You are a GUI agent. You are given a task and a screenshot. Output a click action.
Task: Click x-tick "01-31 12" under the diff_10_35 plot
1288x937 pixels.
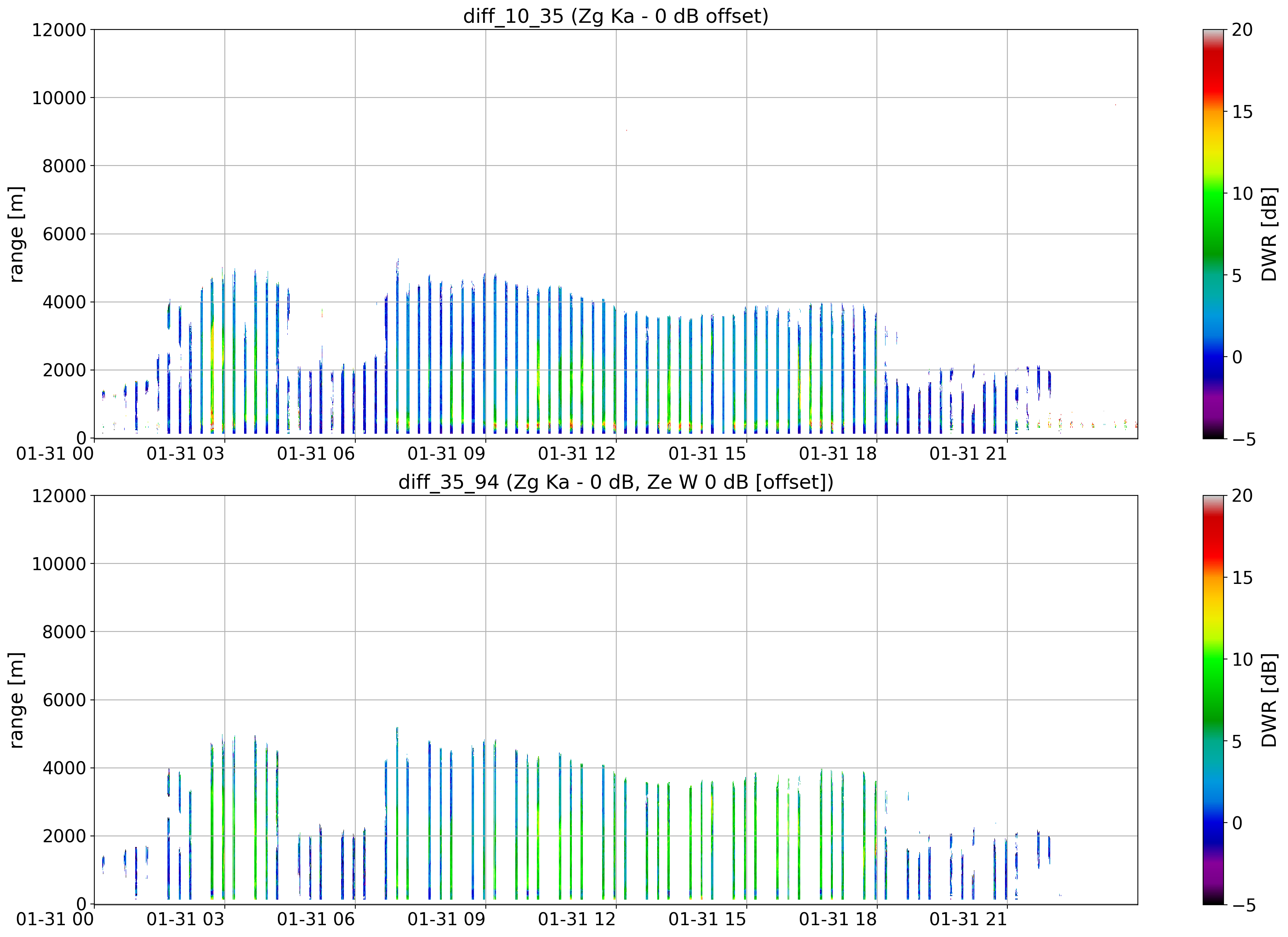pos(577,453)
